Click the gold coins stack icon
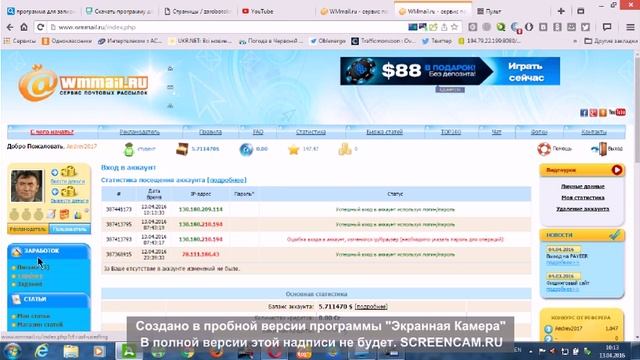Image resolution: width=640 pixels, height=360 pixels. coord(344,149)
